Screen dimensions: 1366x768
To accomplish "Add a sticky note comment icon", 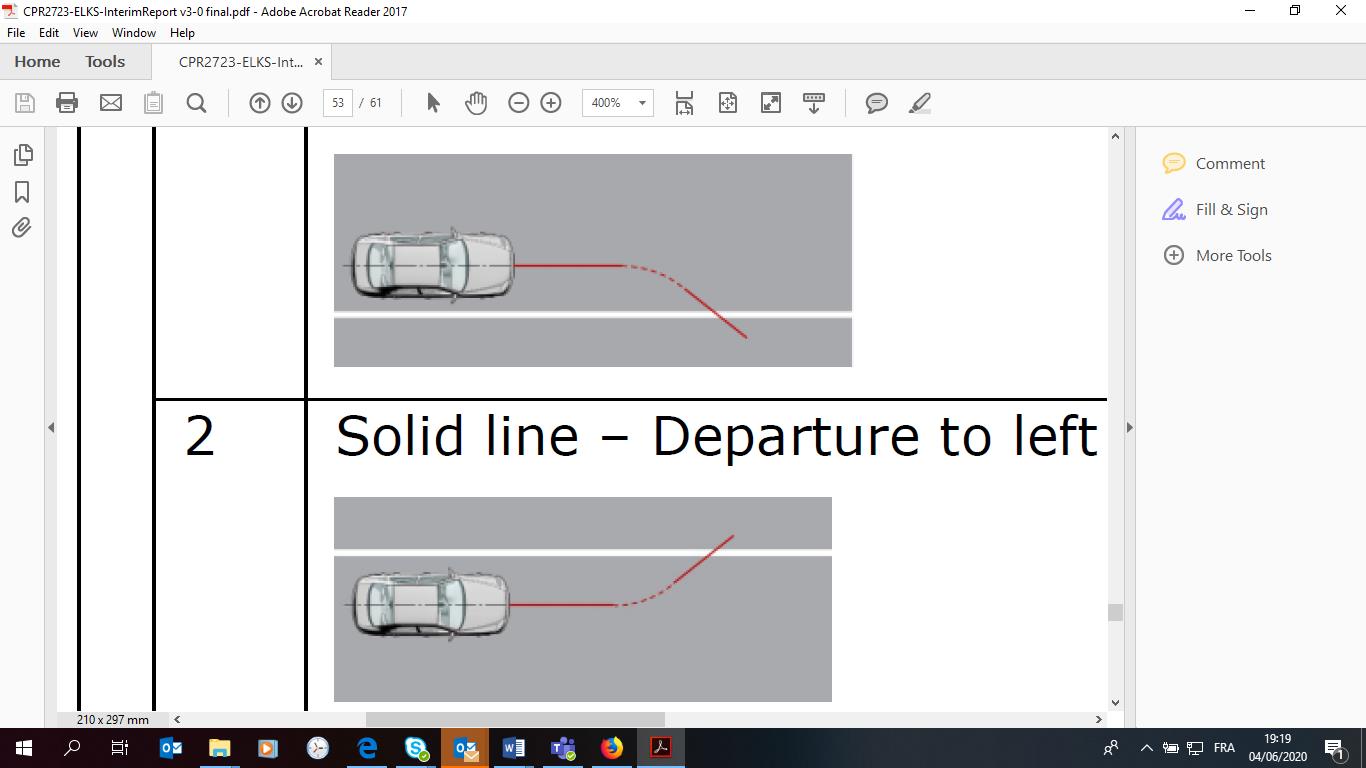I will [x=877, y=103].
